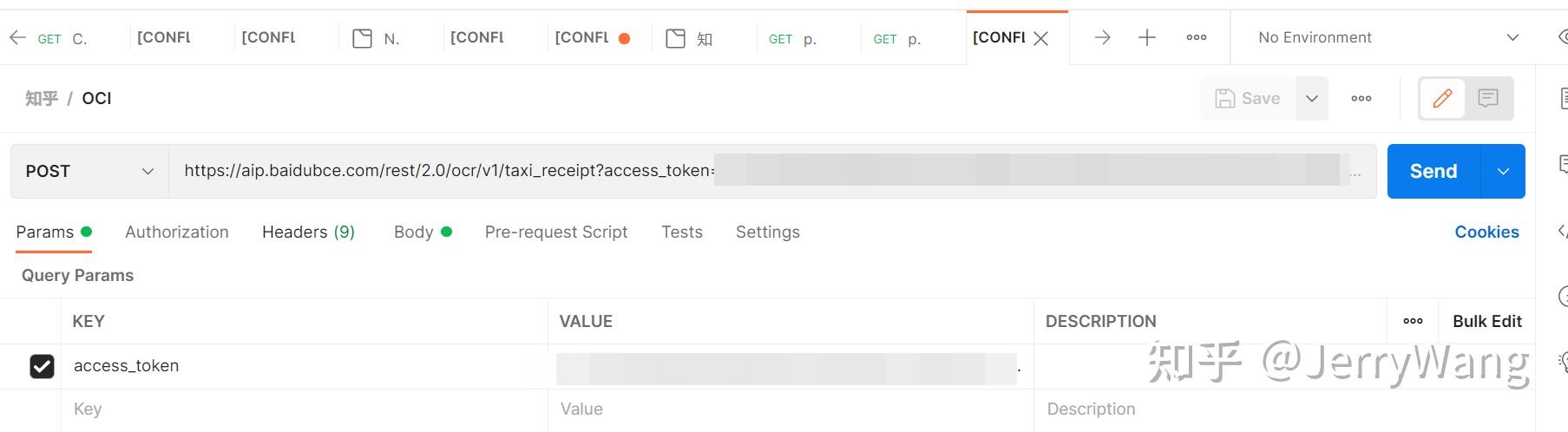
Task: Open the tab overflow three-dots menu
Action: 1196,37
